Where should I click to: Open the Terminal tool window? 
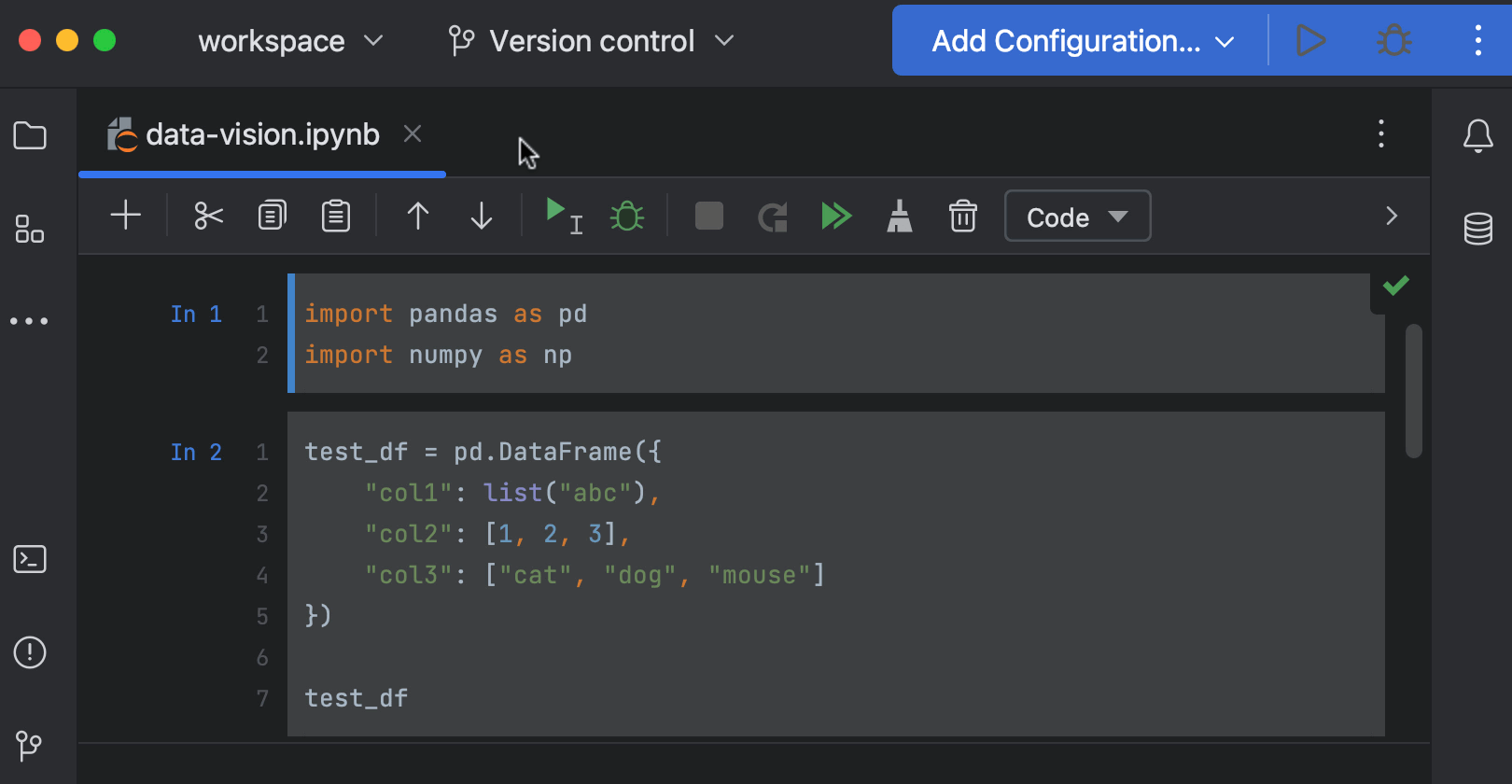[x=30, y=559]
